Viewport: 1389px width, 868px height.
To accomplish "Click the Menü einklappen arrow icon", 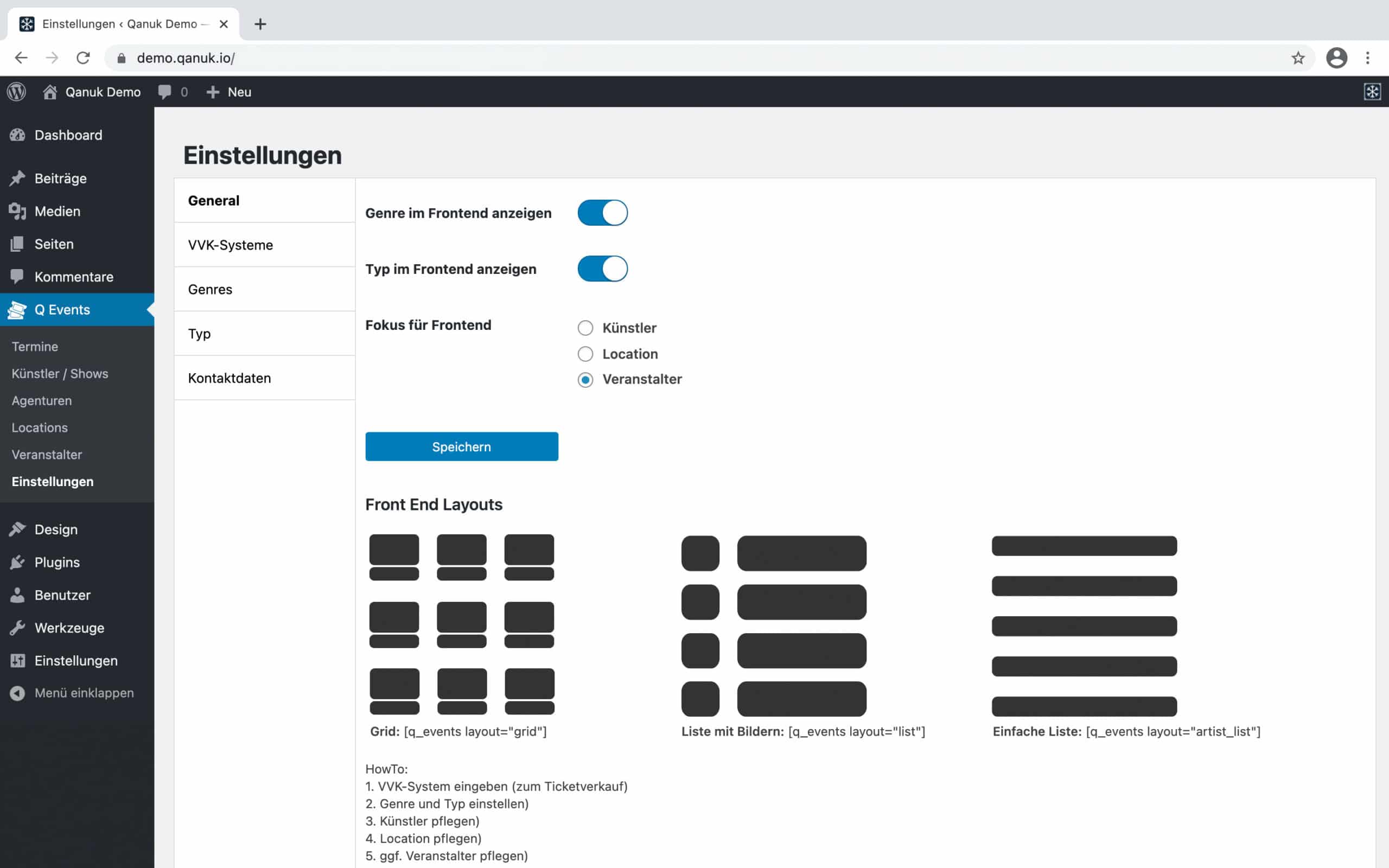I will pyautogui.click(x=17, y=693).
